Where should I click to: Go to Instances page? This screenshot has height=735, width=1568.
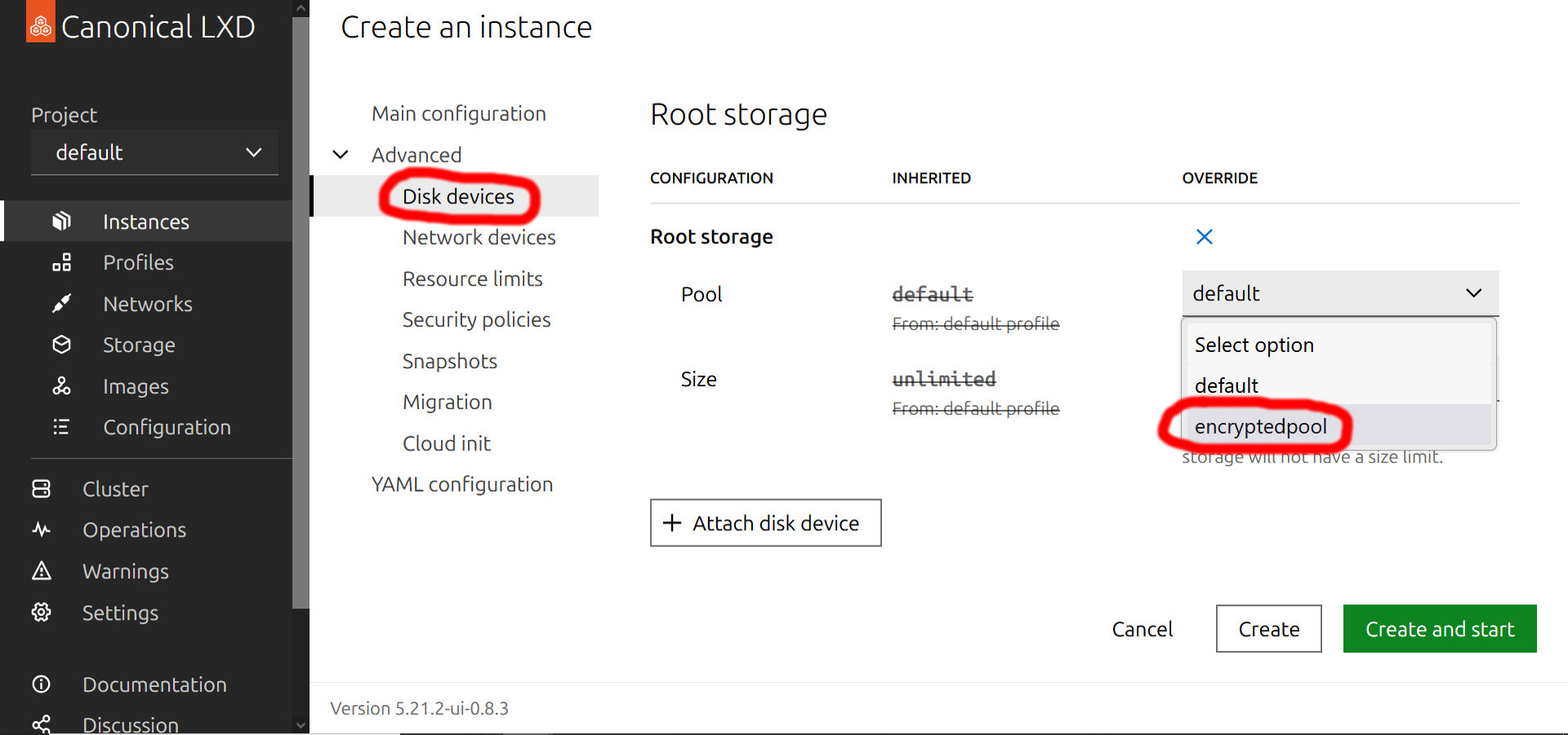click(x=146, y=221)
